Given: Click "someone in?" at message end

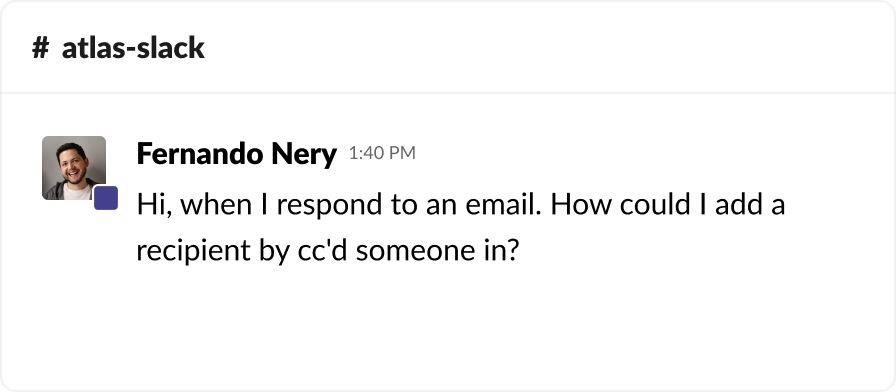Looking at the screenshot, I should click(437, 251).
